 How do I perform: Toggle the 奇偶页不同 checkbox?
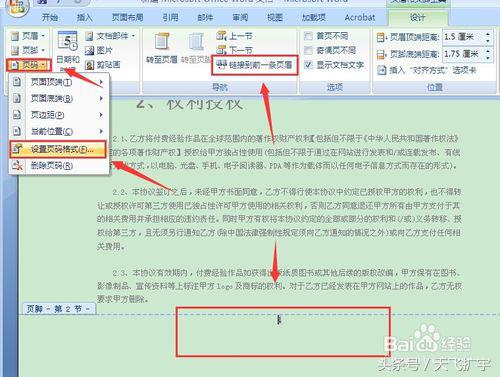pos(308,50)
